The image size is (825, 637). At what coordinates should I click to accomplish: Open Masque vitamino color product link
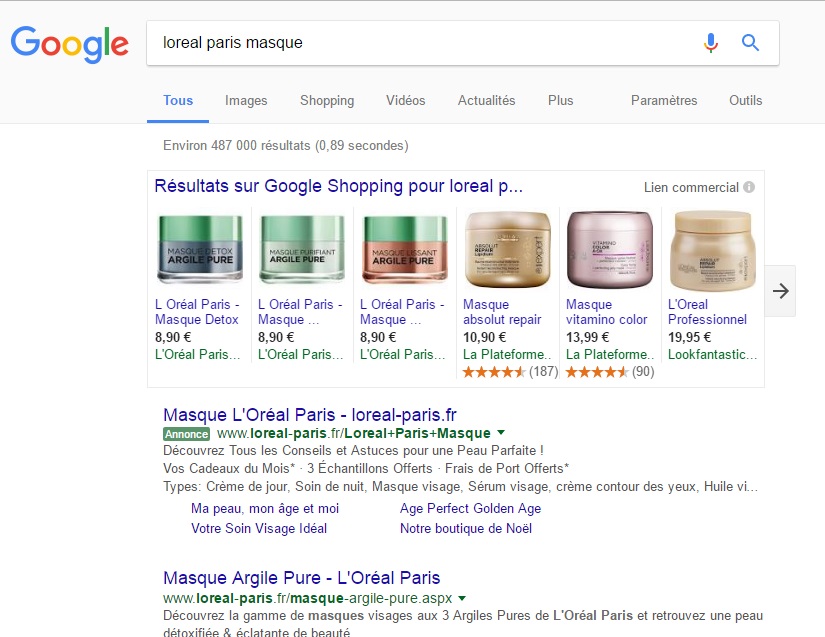click(606, 312)
